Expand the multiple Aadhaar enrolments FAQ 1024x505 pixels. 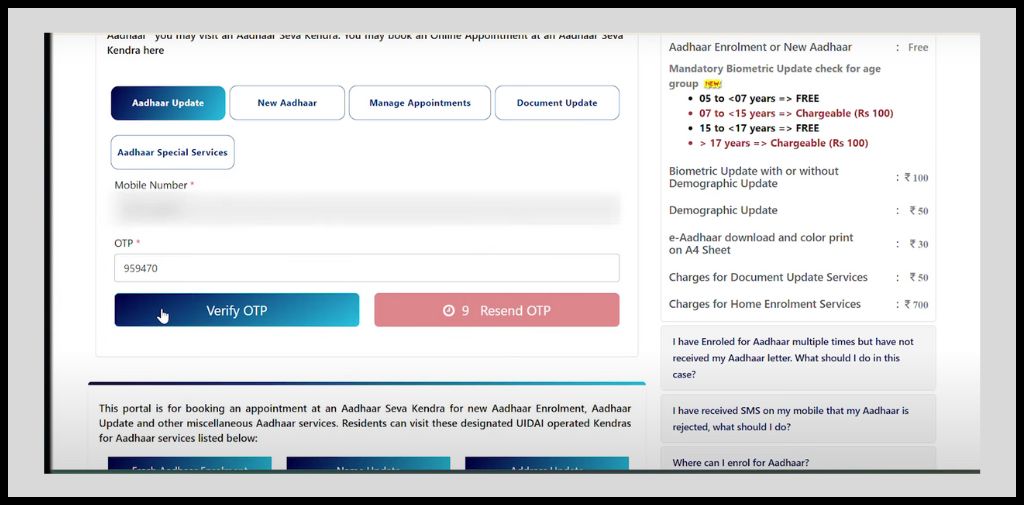click(x=798, y=358)
